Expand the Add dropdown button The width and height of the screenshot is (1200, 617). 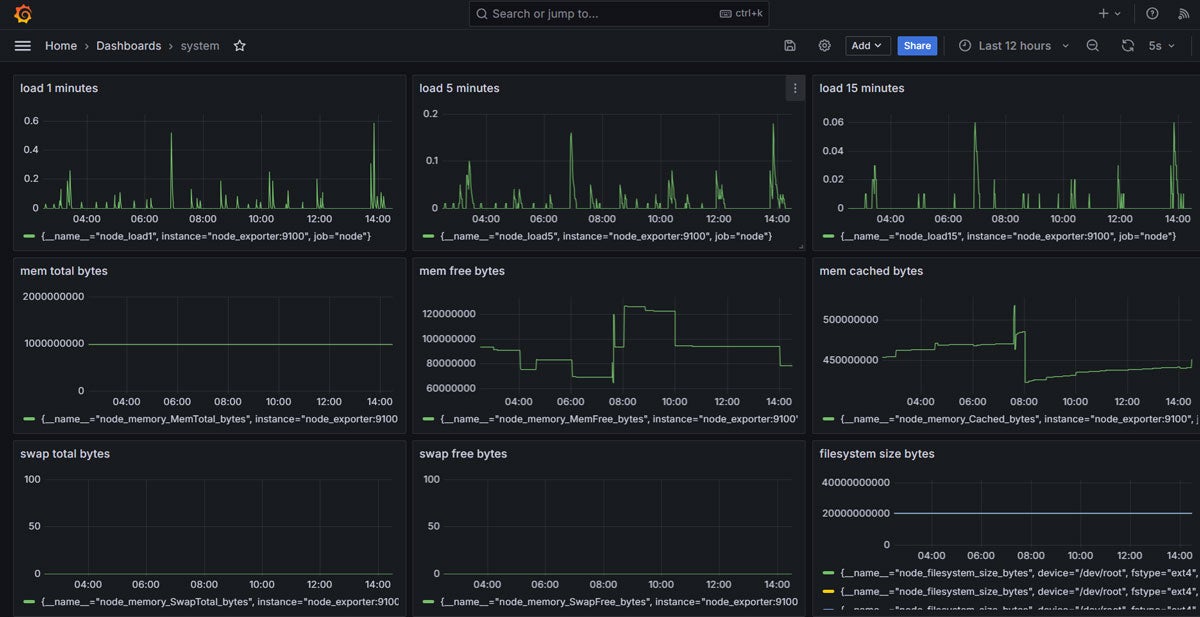click(x=867, y=46)
